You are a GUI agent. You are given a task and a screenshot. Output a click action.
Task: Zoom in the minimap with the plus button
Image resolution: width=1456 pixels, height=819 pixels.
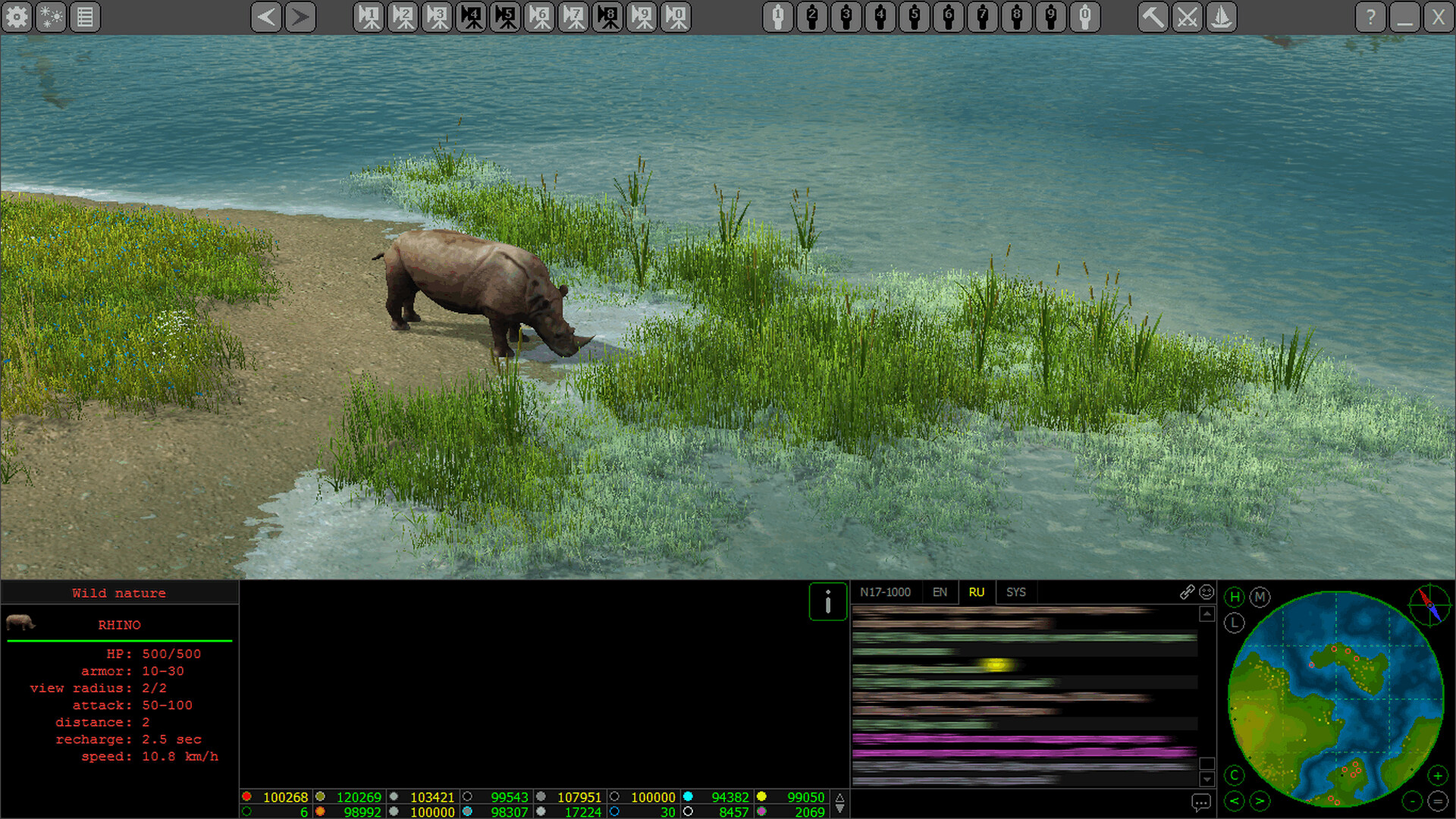coord(1439,776)
